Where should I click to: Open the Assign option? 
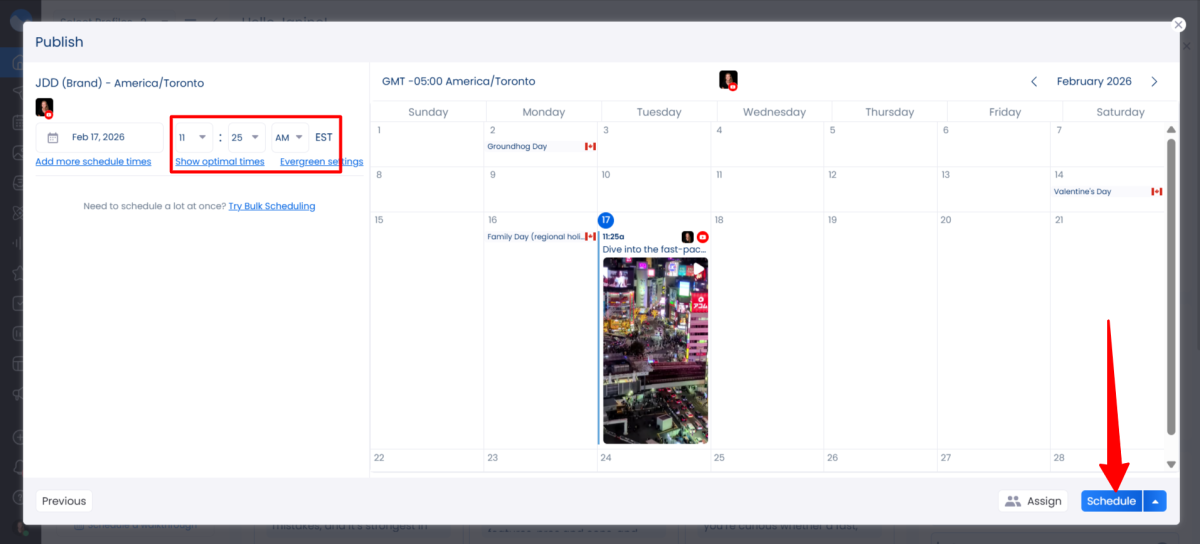[x=1033, y=501]
